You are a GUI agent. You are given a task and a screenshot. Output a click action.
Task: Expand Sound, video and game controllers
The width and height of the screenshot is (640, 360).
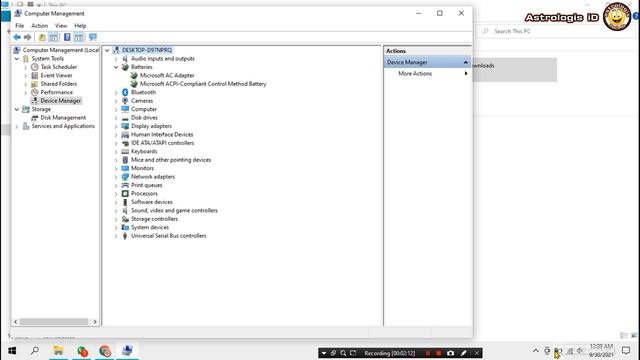(116, 211)
